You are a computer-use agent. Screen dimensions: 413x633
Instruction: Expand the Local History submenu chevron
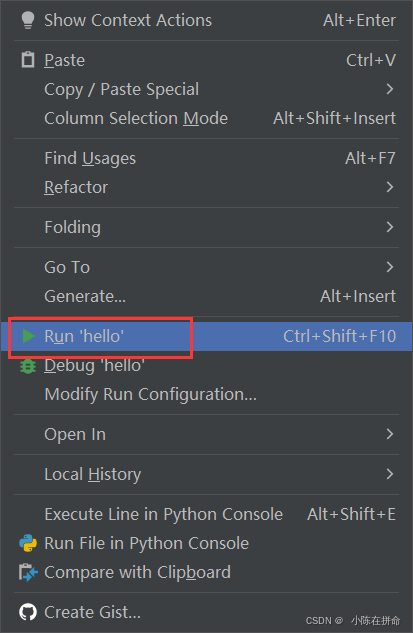[x=390, y=474]
